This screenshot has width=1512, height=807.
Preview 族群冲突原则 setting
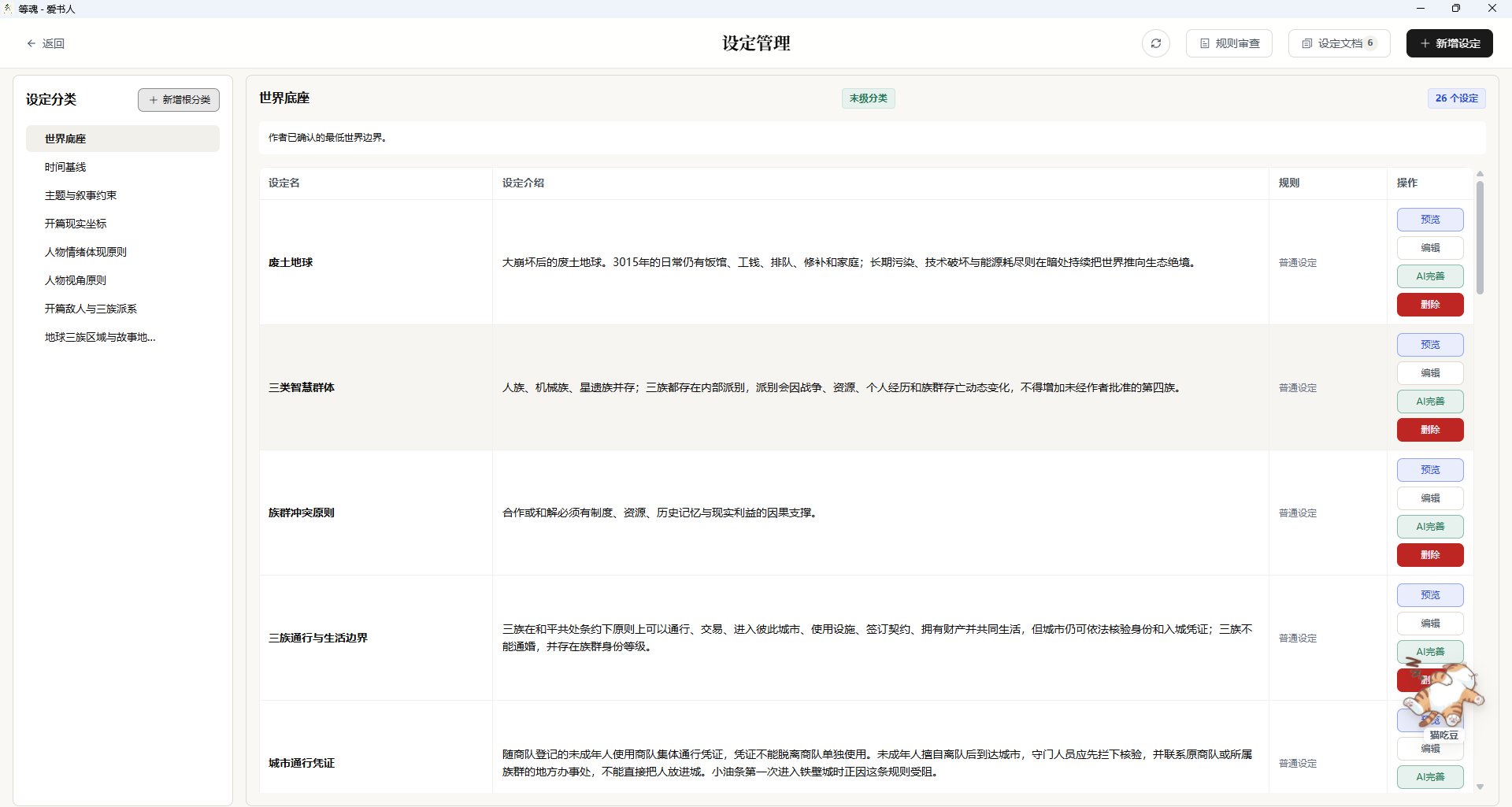(x=1430, y=470)
